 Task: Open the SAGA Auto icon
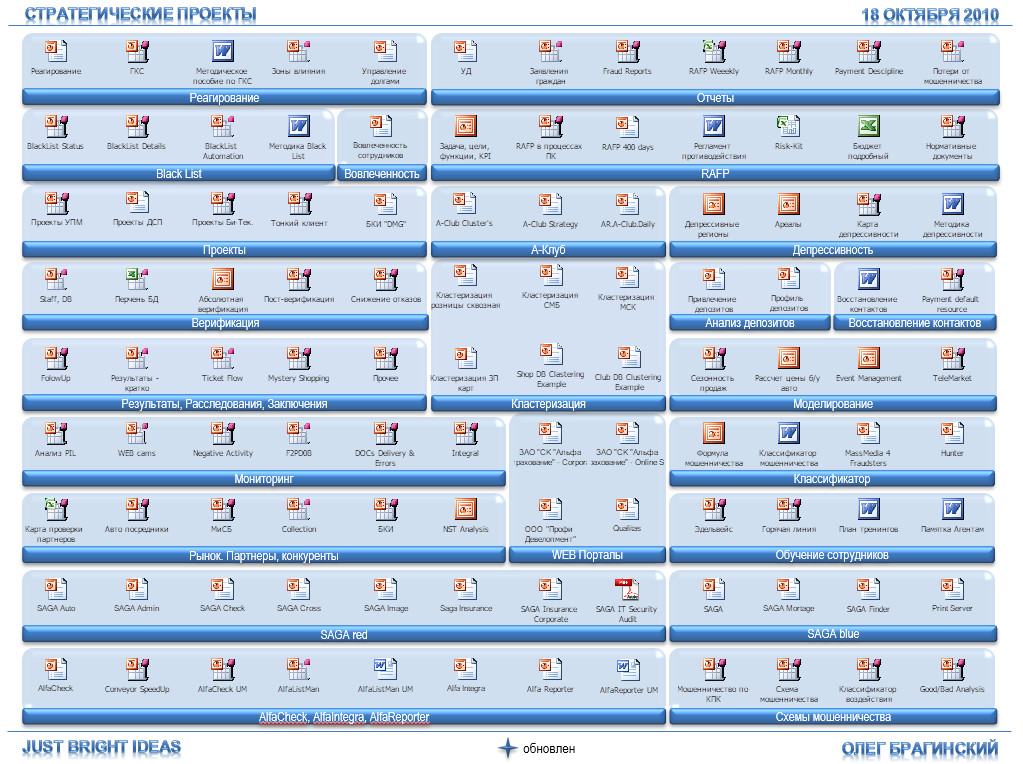coord(56,588)
